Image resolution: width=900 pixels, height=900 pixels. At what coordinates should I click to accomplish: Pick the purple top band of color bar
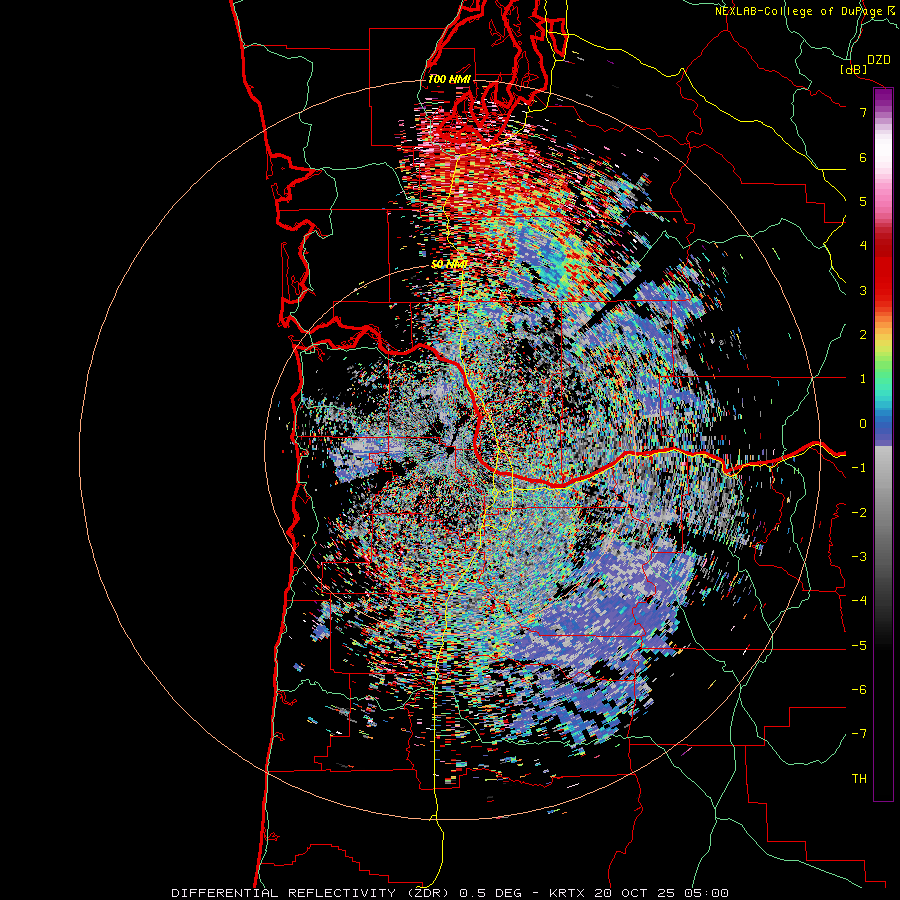tap(883, 96)
